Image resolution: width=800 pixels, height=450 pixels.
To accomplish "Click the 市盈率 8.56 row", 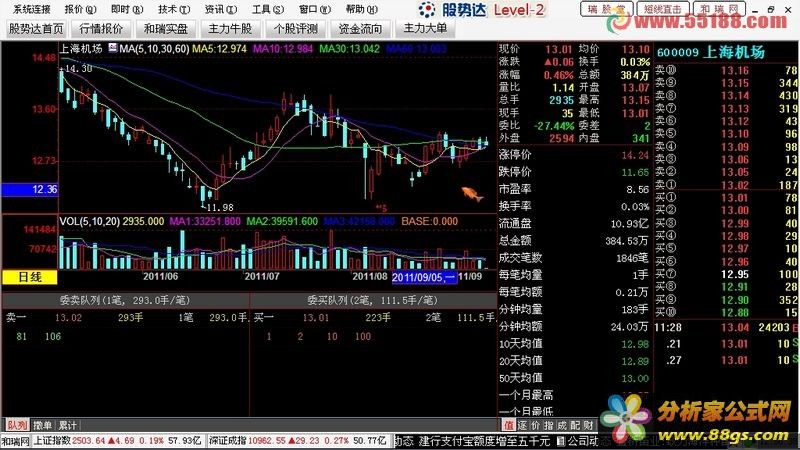I will [574, 189].
